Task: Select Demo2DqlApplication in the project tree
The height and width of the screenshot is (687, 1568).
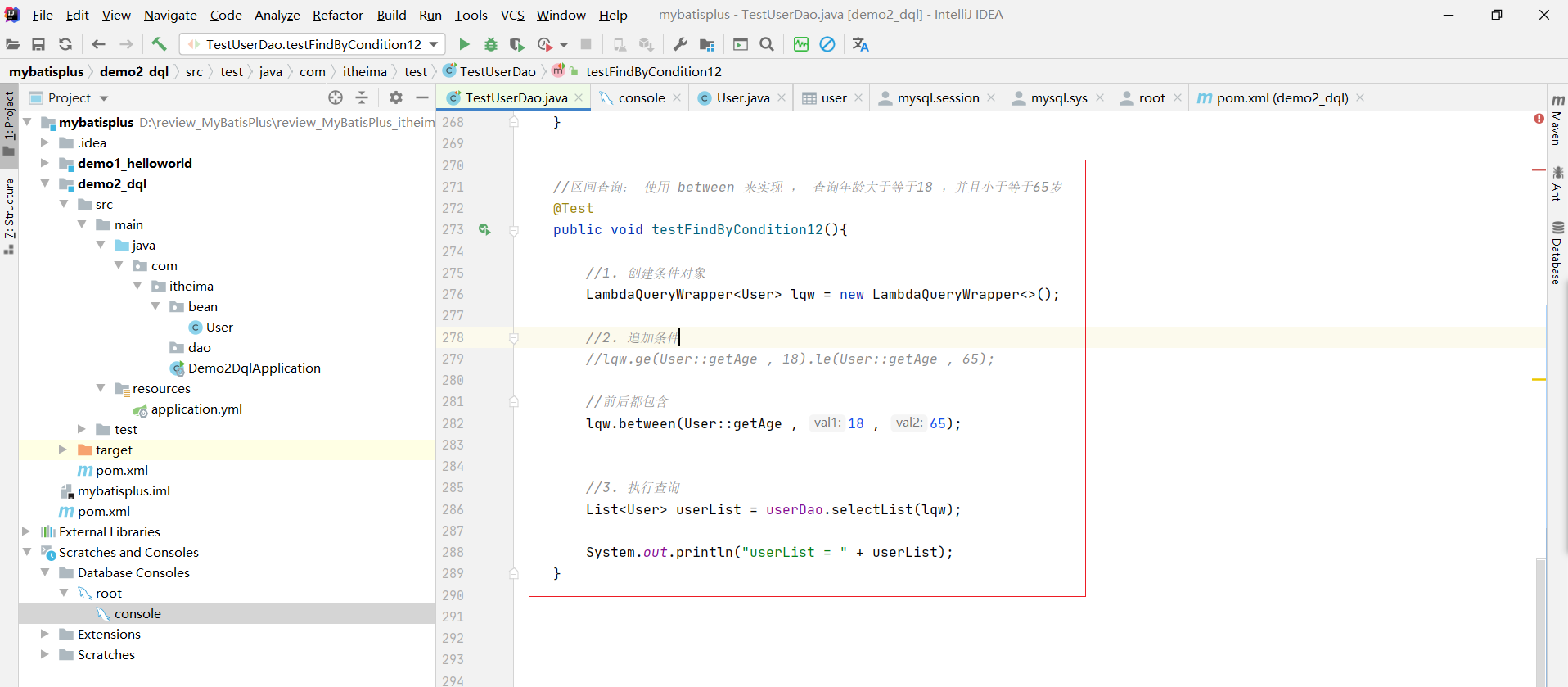Action: point(254,368)
